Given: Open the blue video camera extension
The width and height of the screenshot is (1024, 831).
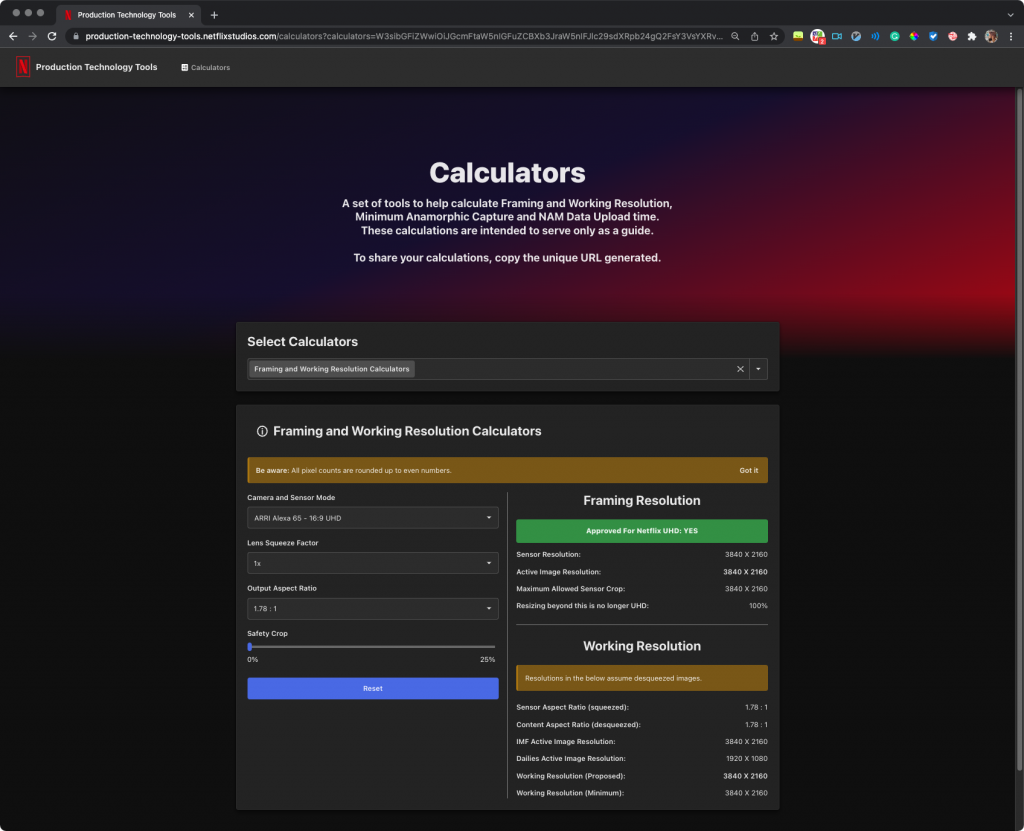Looking at the screenshot, I should pyautogui.click(x=837, y=37).
